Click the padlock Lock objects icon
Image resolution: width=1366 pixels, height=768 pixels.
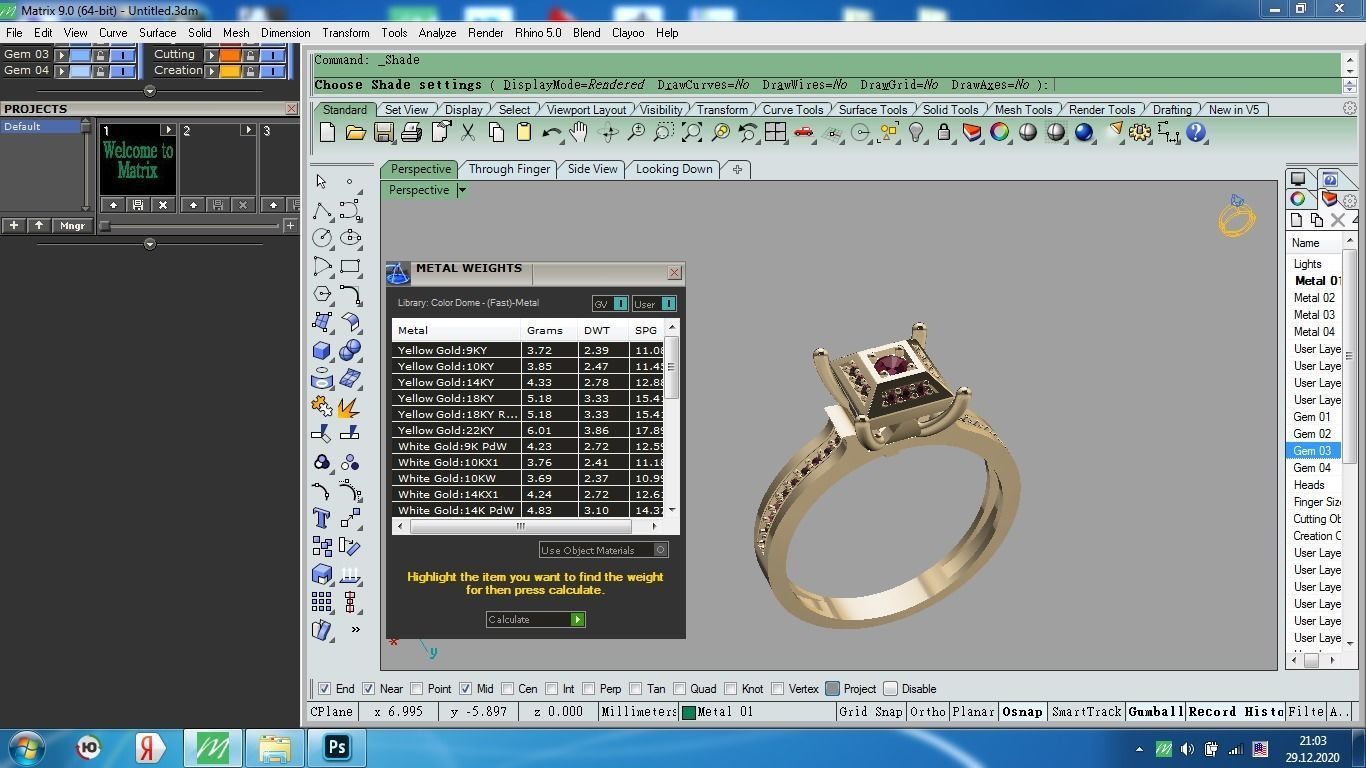tap(943, 132)
